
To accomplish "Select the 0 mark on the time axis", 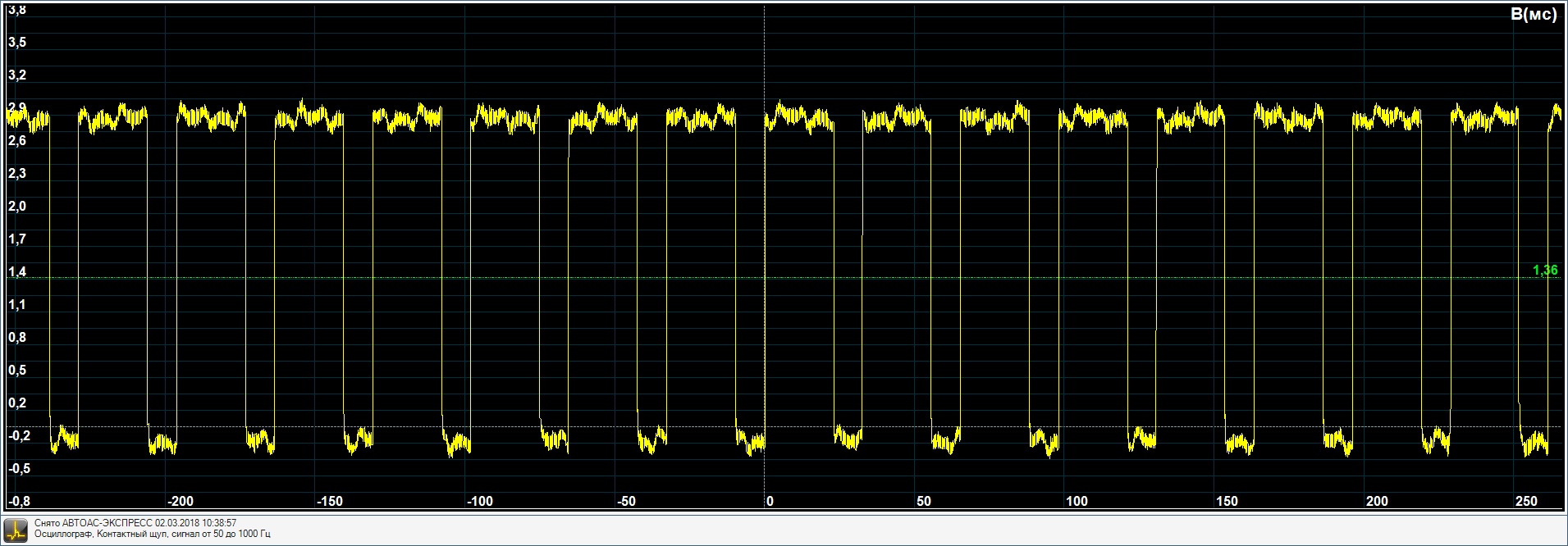I will 770,501.
